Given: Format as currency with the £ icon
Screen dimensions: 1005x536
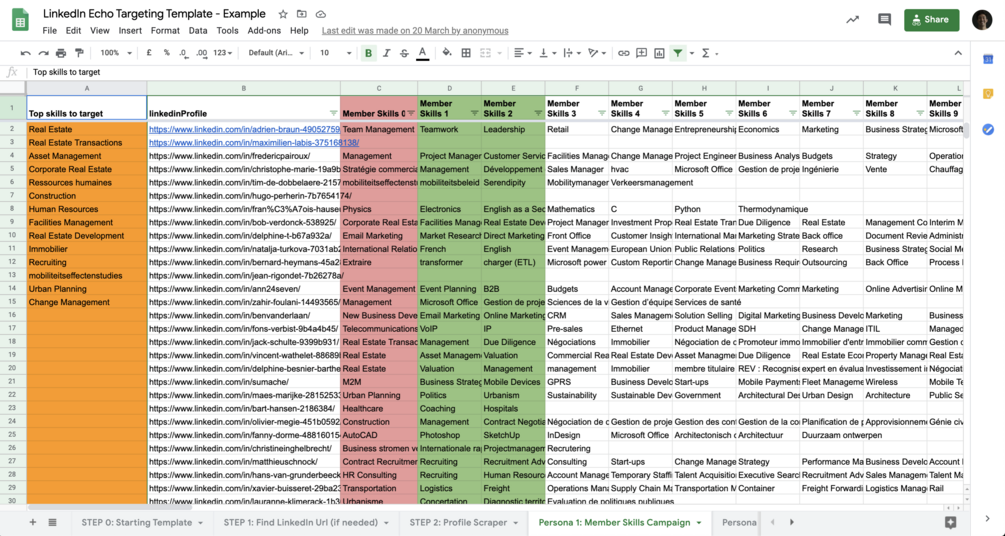Looking at the screenshot, I should 149,53.
